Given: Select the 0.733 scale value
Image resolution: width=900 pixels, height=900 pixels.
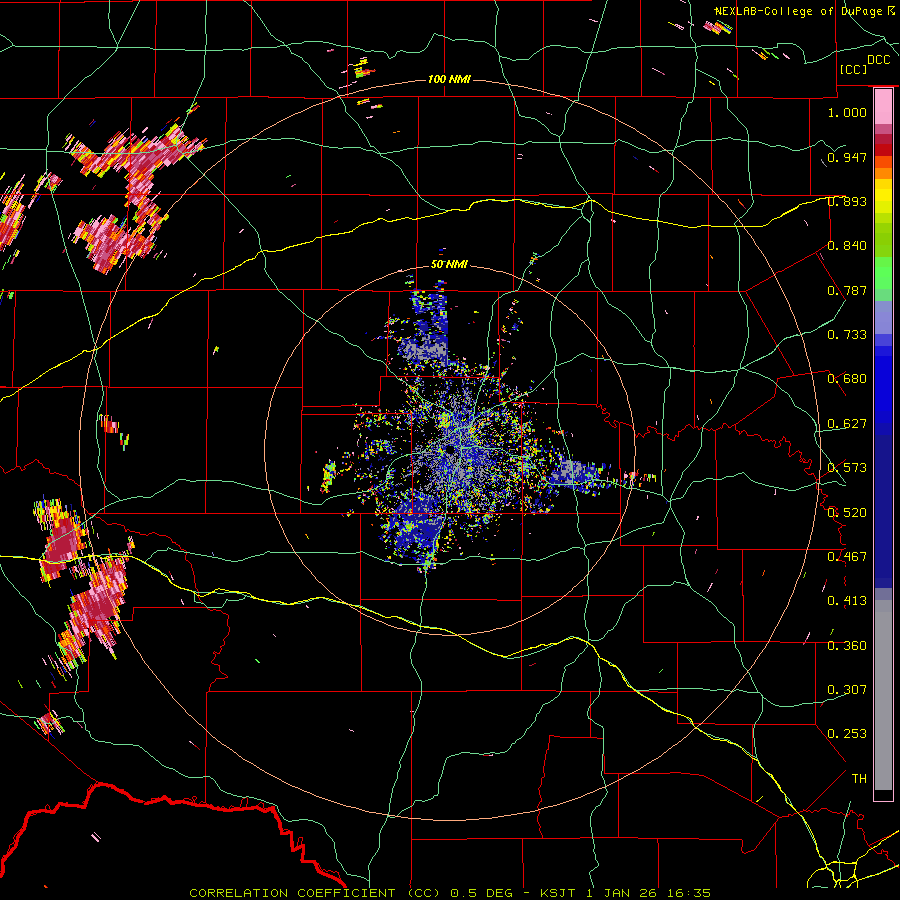Looking at the screenshot, I should (x=847, y=335).
